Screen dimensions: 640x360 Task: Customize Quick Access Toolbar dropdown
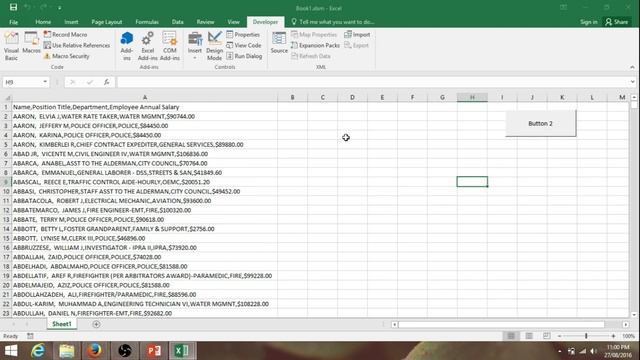coord(60,8)
